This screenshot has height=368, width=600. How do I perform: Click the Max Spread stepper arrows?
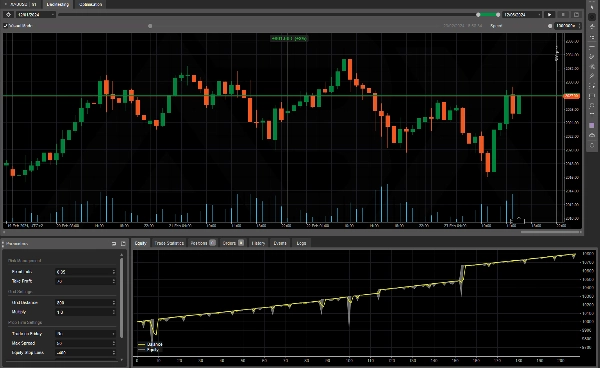tap(113, 343)
